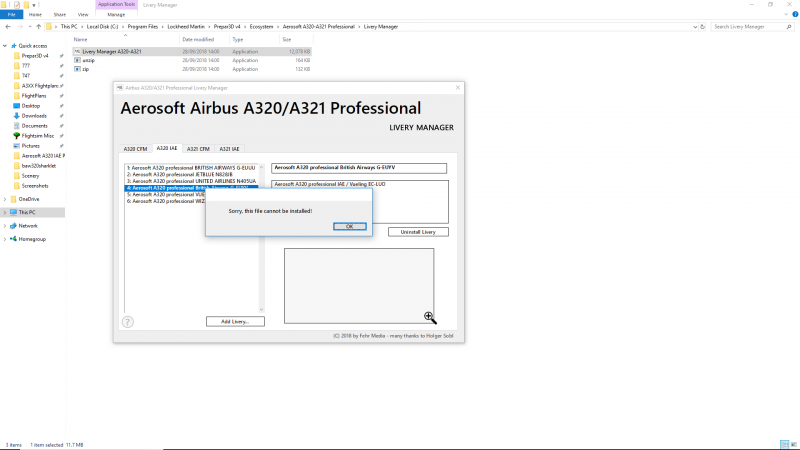Viewport: 800px width, 450px height.
Task: Close the Livery Manager window
Action: 458,88
